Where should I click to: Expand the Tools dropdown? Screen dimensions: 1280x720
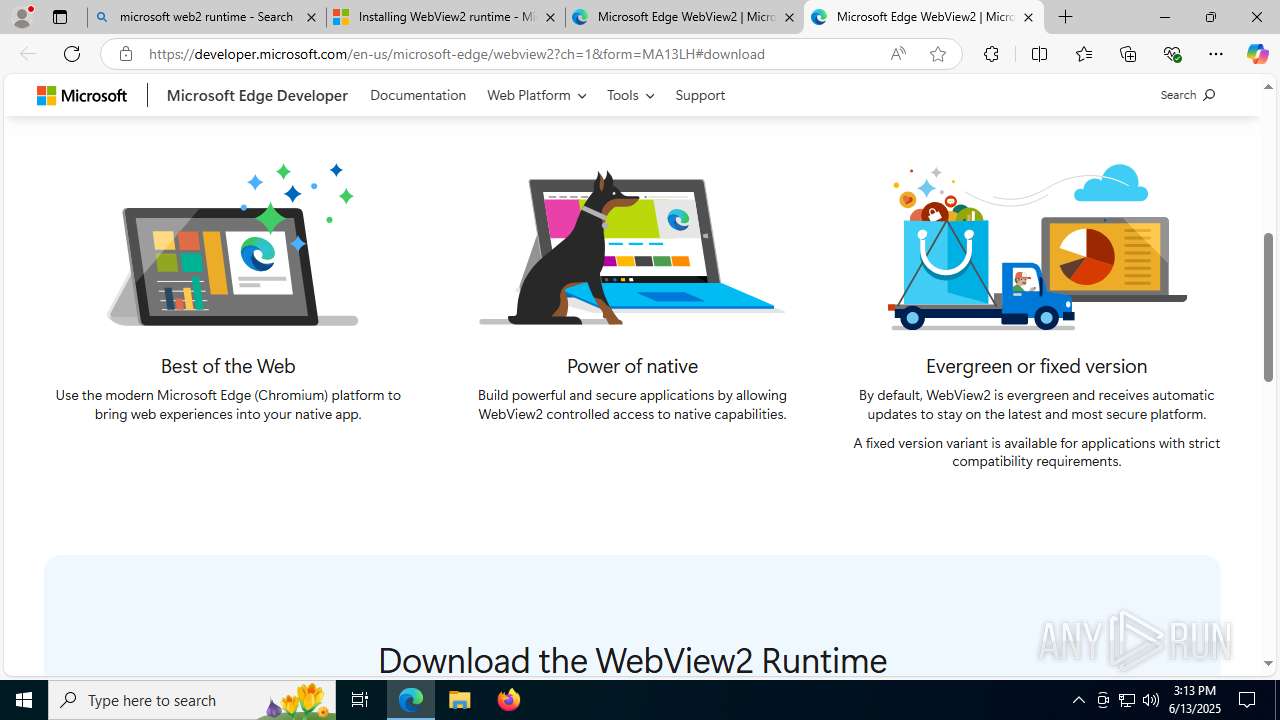coord(630,95)
